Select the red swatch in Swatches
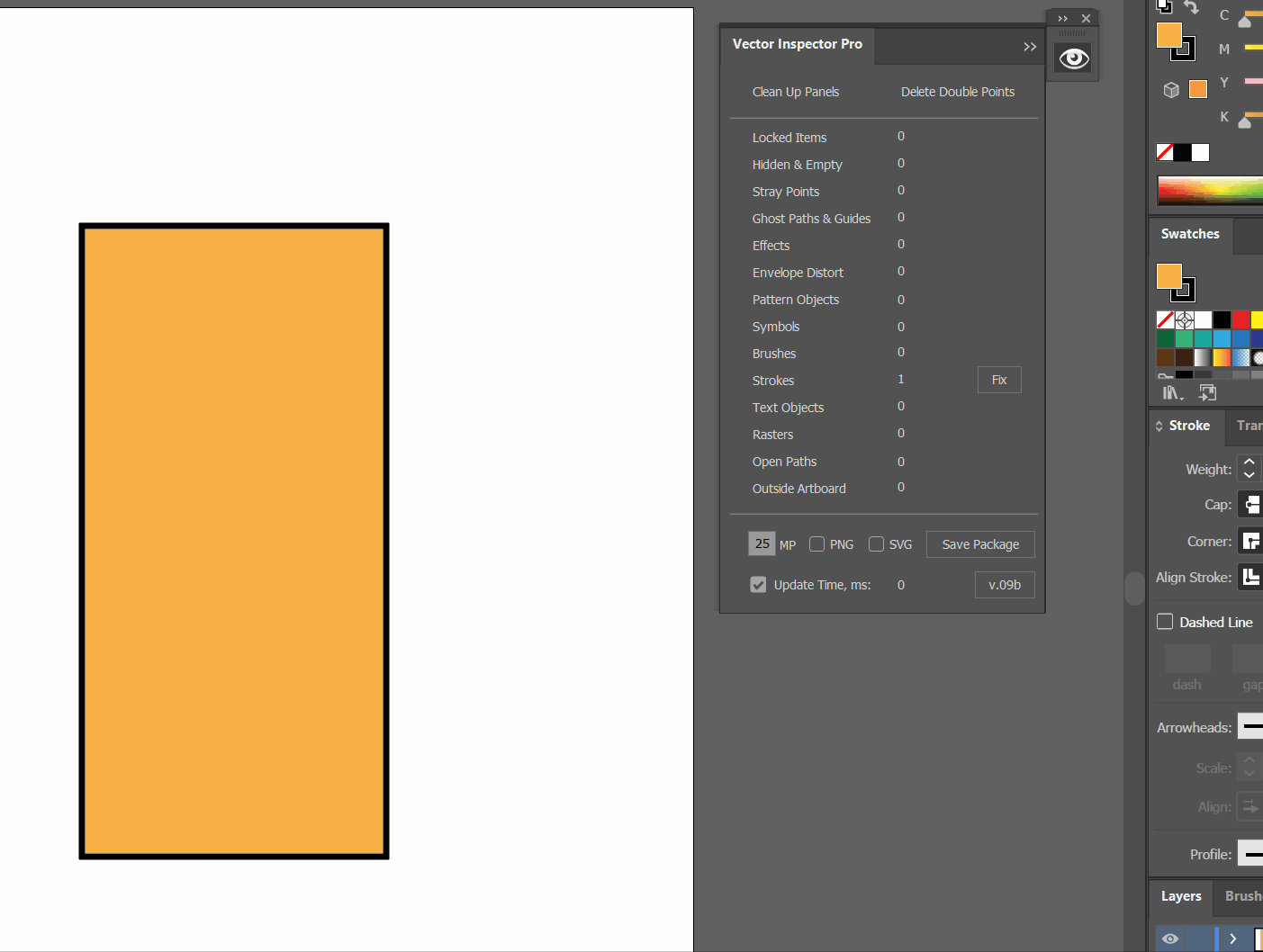Image resolution: width=1263 pixels, height=952 pixels. 1240,319
